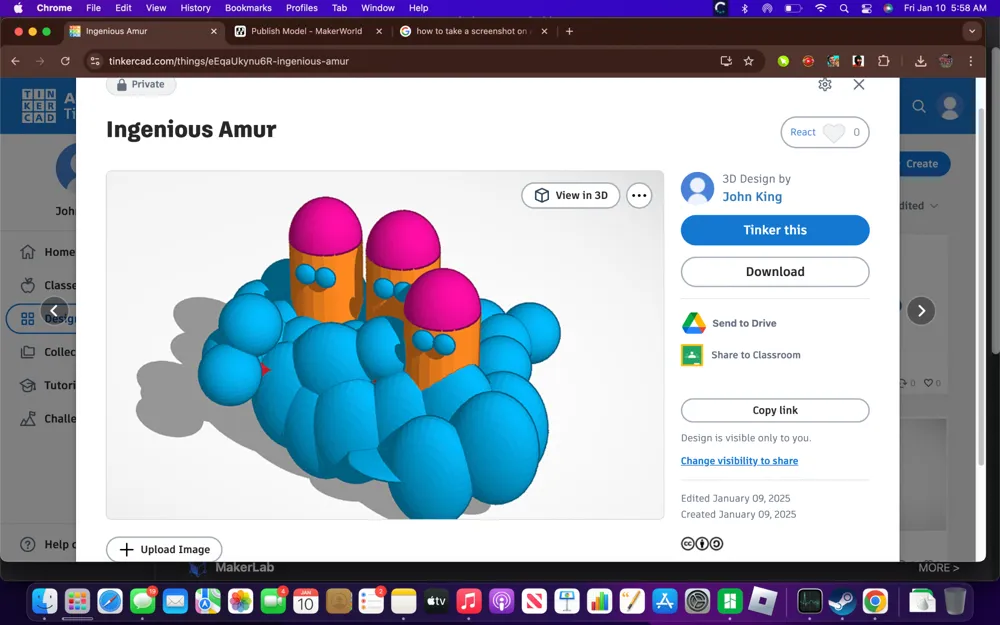
Task: Expand Chrome tab search chevron
Action: pos(972,31)
